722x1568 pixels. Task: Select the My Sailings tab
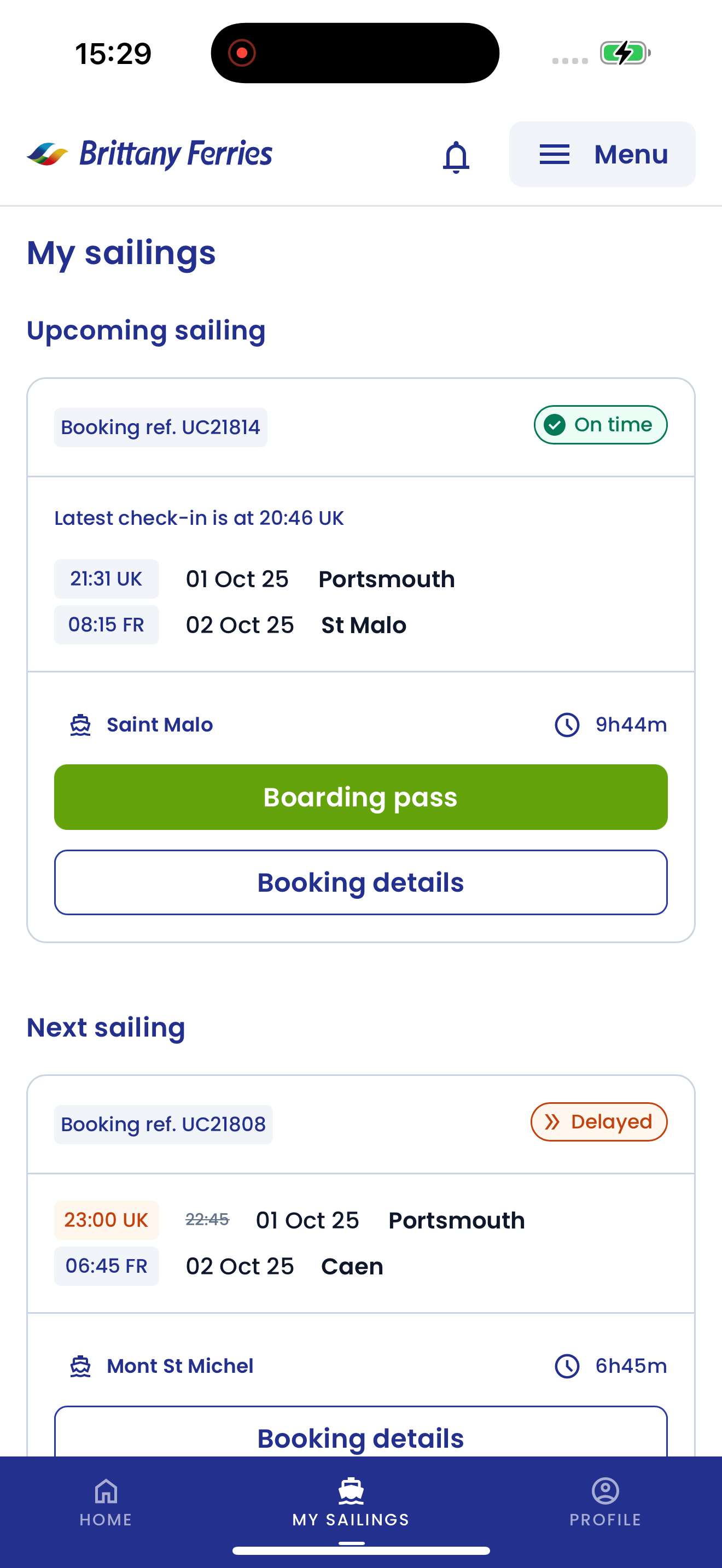point(351,1502)
